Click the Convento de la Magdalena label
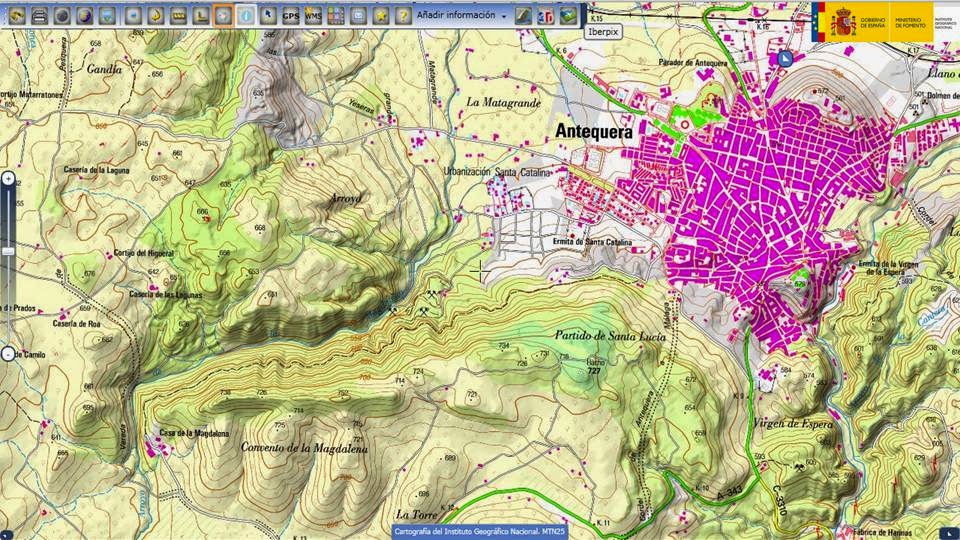This screenshot has width=960, height=540. tap(304, 448)
